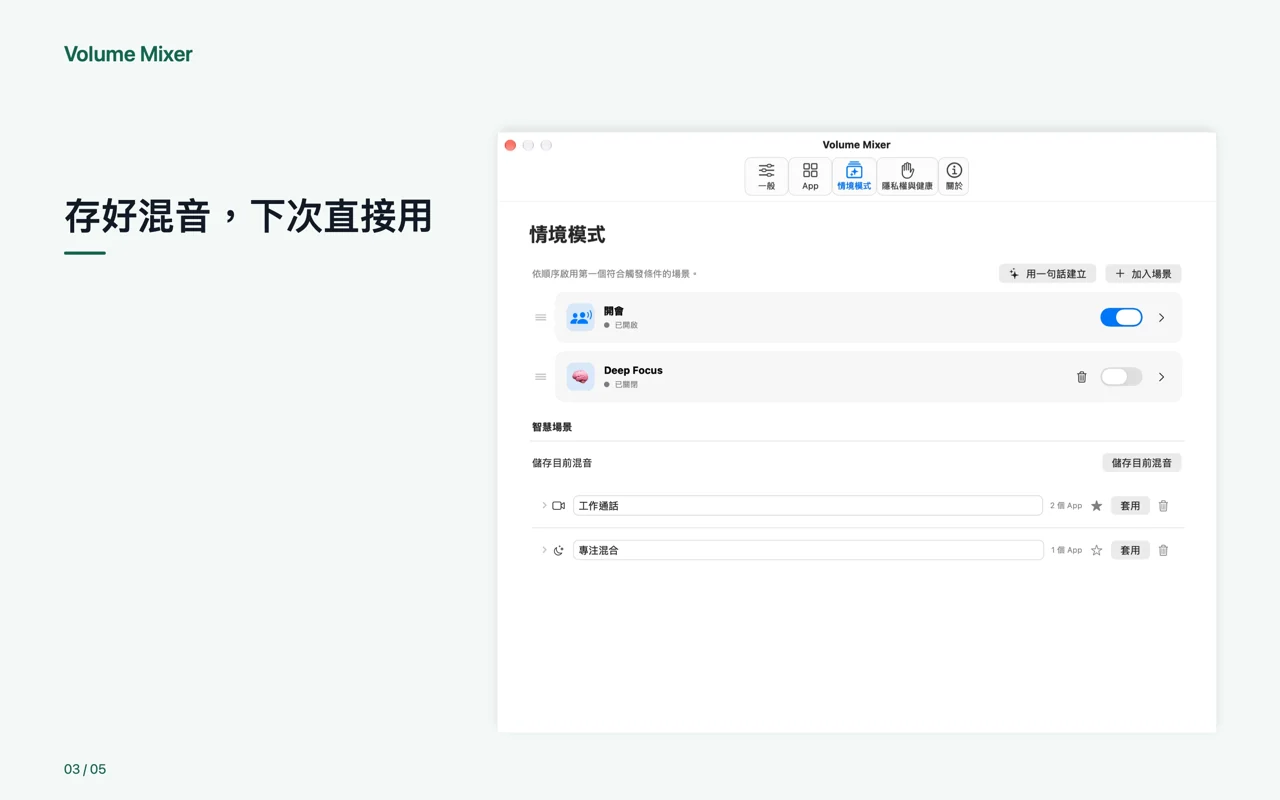Click the 儲存目前混音 label on the left
Image resolution: width=1280 pixels, height=800 pixels.
coord(562,463)
